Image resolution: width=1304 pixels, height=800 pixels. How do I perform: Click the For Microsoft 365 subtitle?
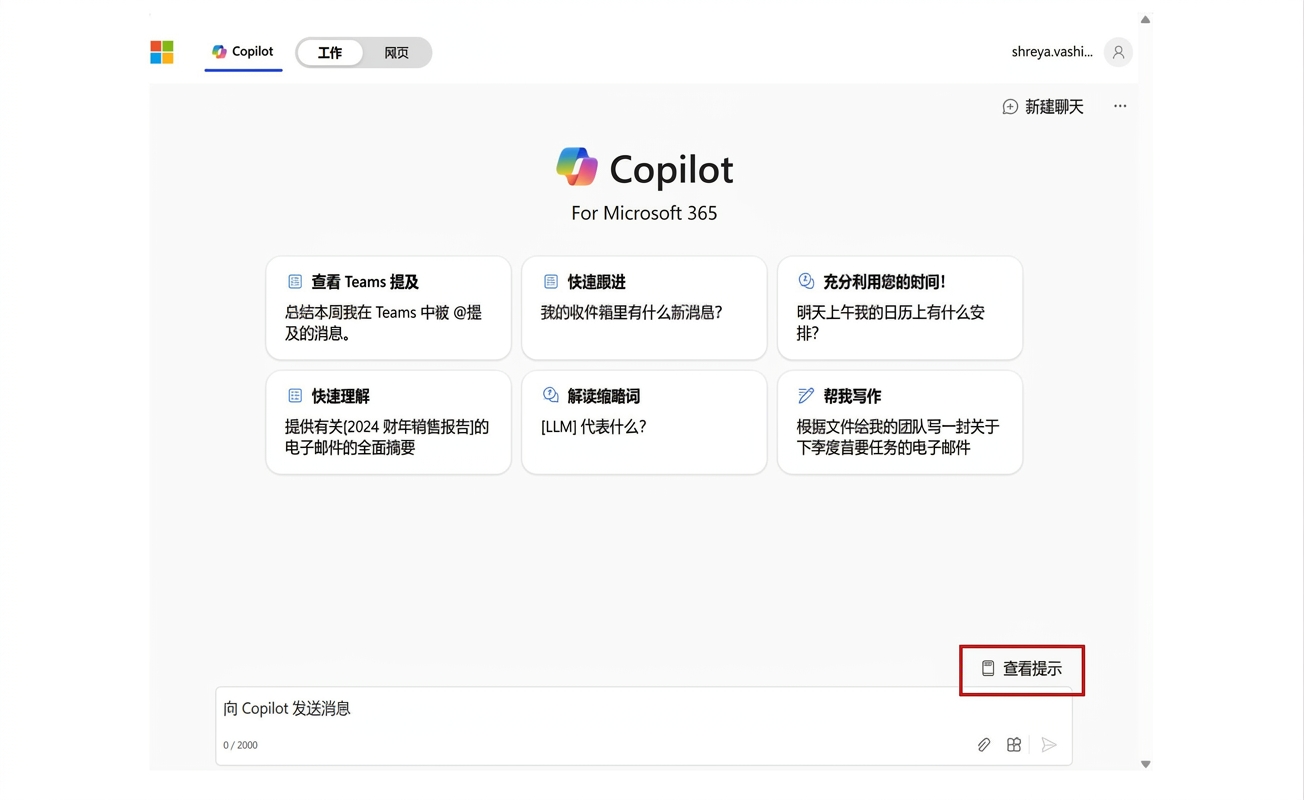[x=644, y=213]
